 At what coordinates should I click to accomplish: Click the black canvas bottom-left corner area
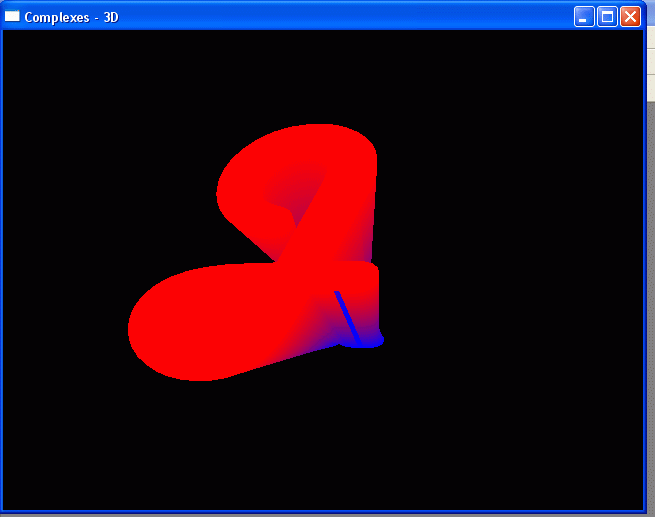[40, 480]
